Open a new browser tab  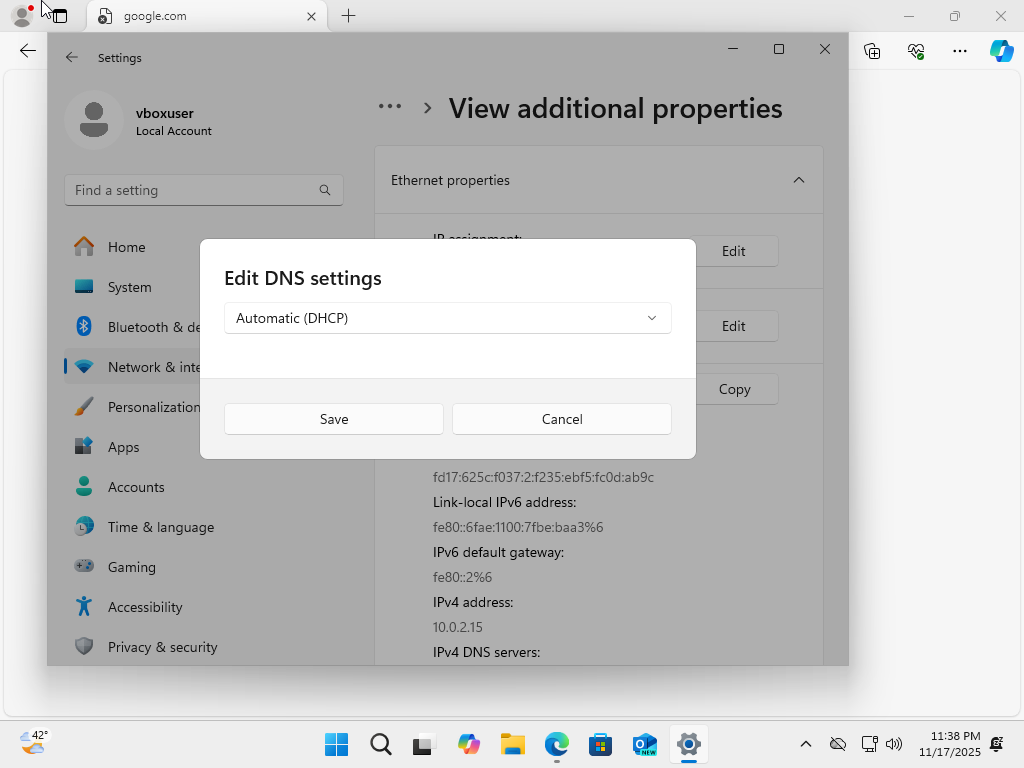pyautogui.click(x=348, y=16)
